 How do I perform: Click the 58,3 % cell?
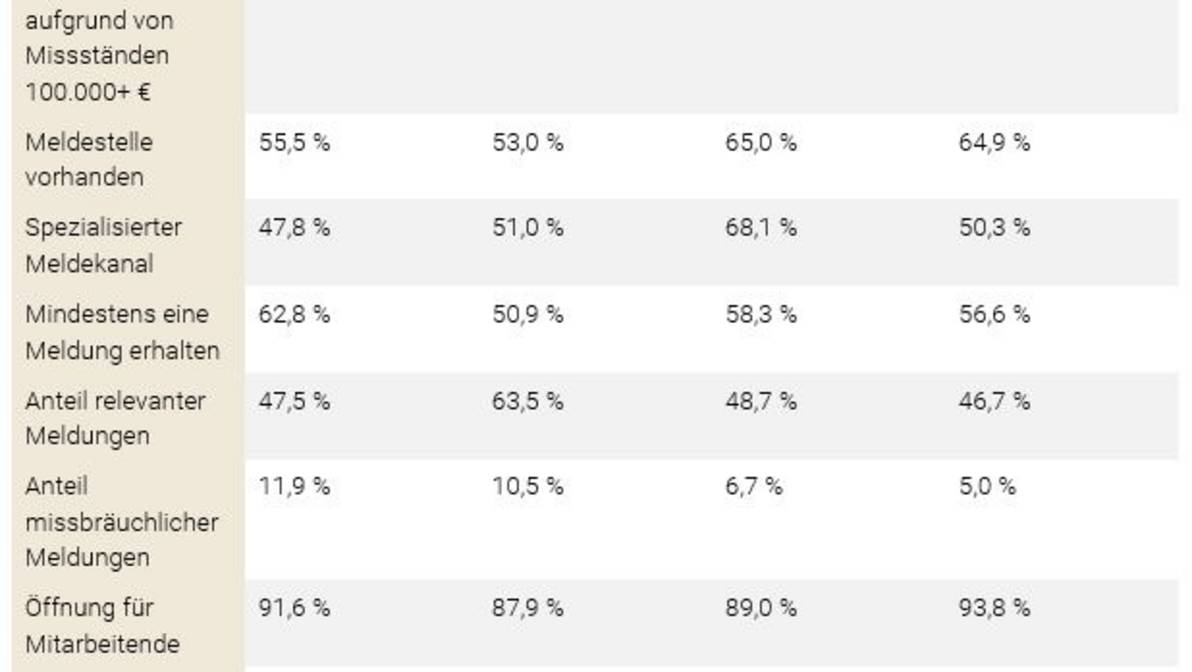tap(761, 314)
